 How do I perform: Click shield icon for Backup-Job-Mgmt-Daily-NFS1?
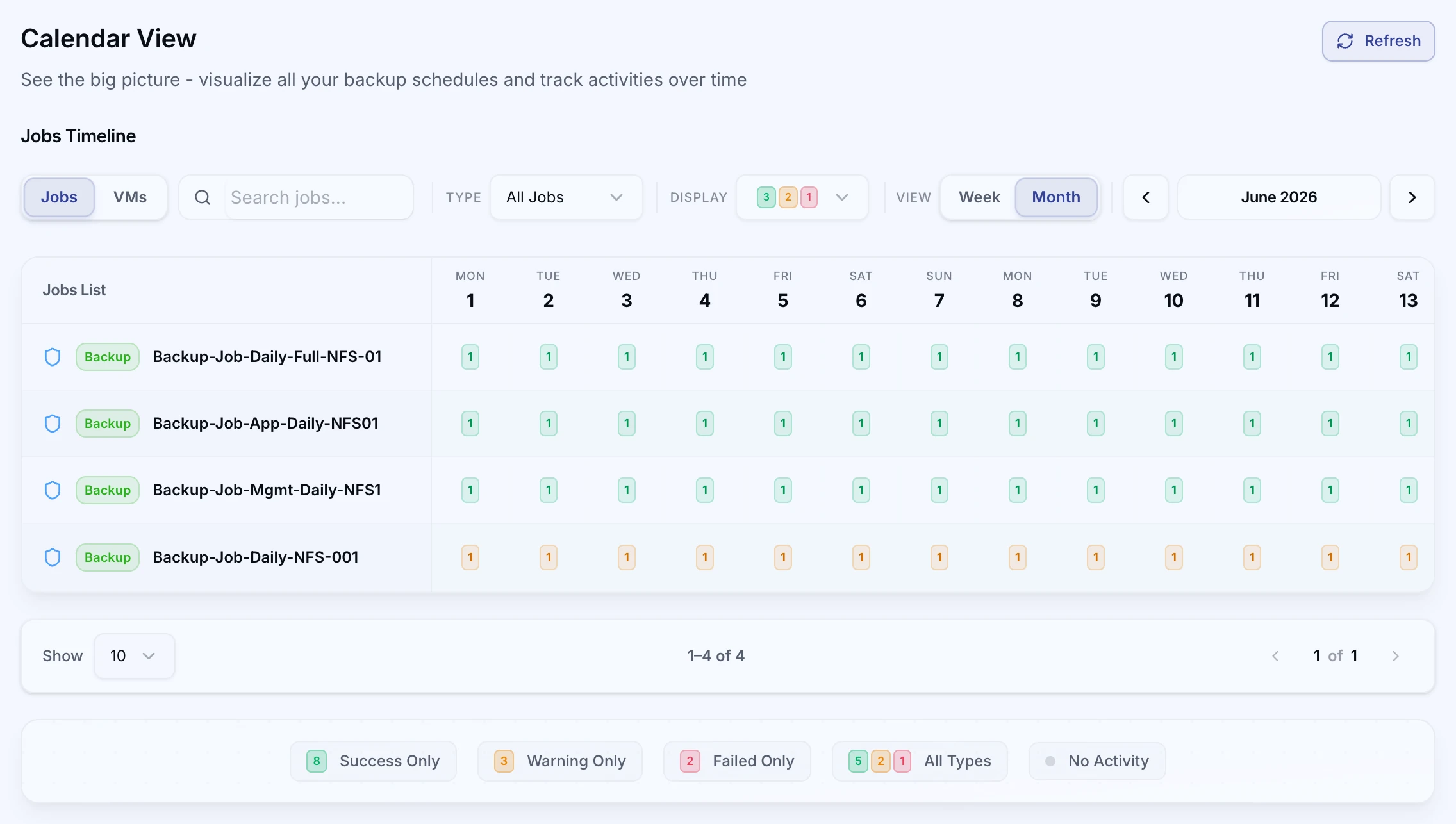pos(53,490)
